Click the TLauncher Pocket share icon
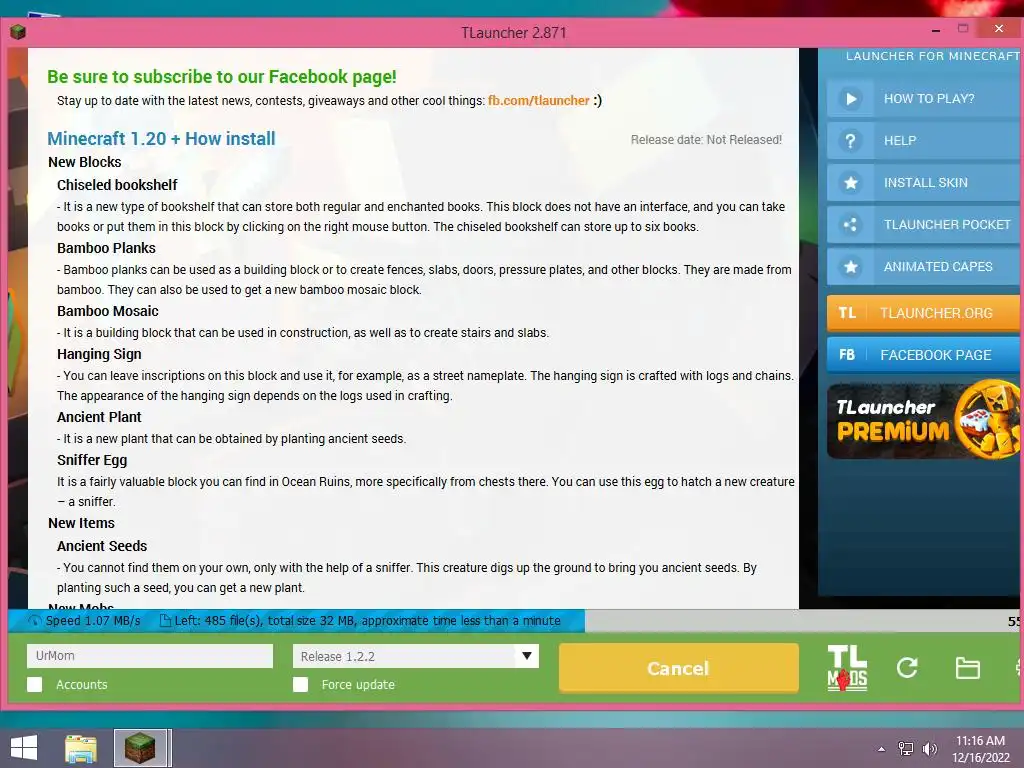This screenshot has height=768, width=1024. pyautogui.click(x=850, y=225)
